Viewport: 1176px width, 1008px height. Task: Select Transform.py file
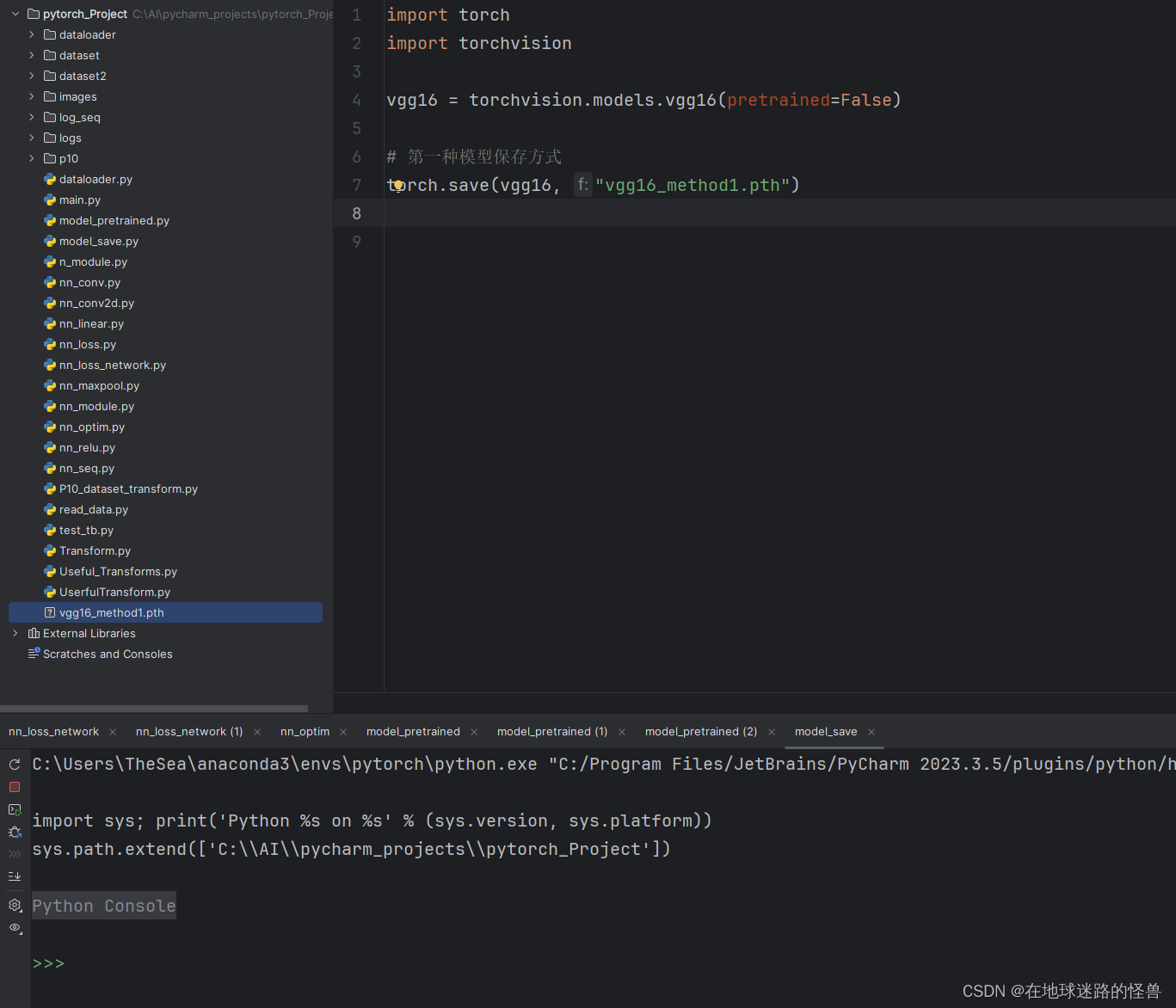[95, 550]
